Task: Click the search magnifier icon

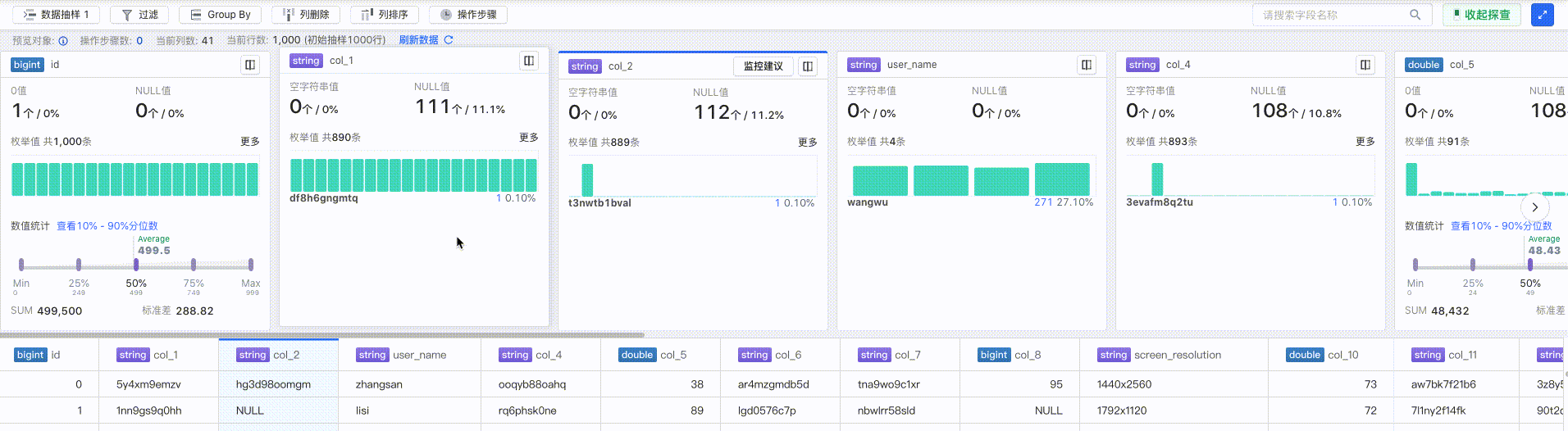Action: pyautogui.click(x=1415, y=15)
